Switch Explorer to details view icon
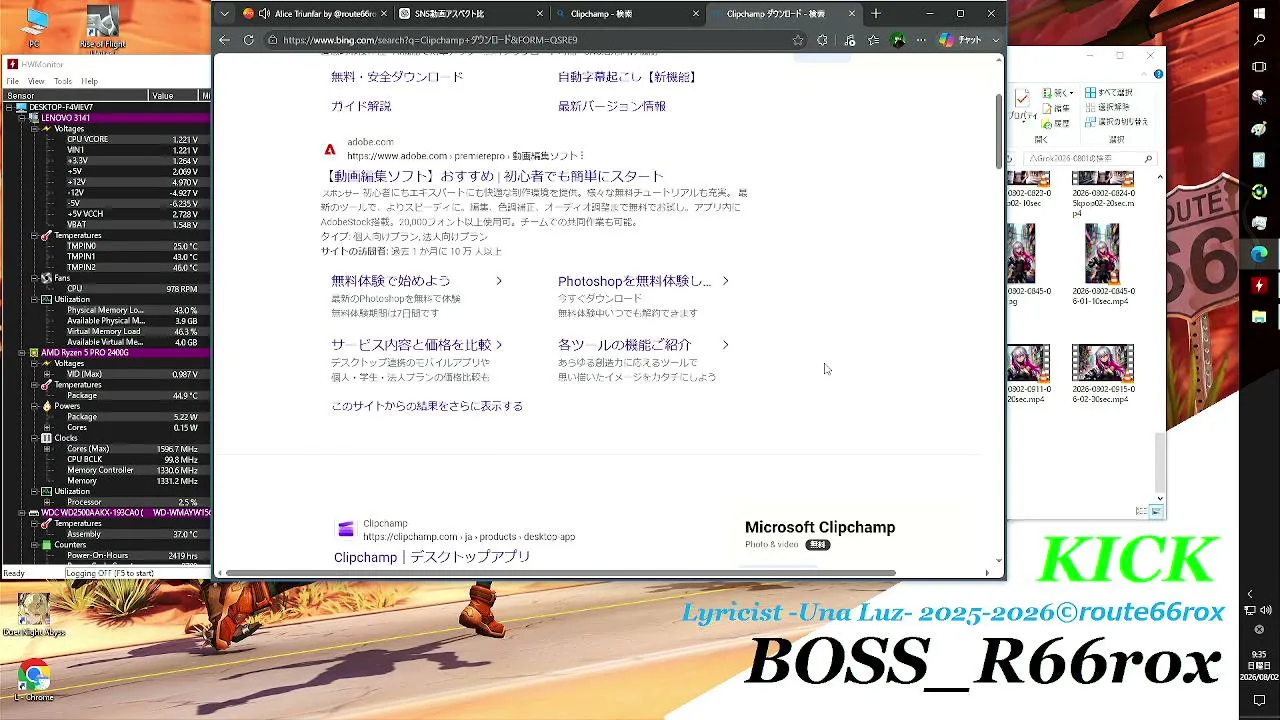Screen dimensions: 1280x720 tap(1142, 511)
